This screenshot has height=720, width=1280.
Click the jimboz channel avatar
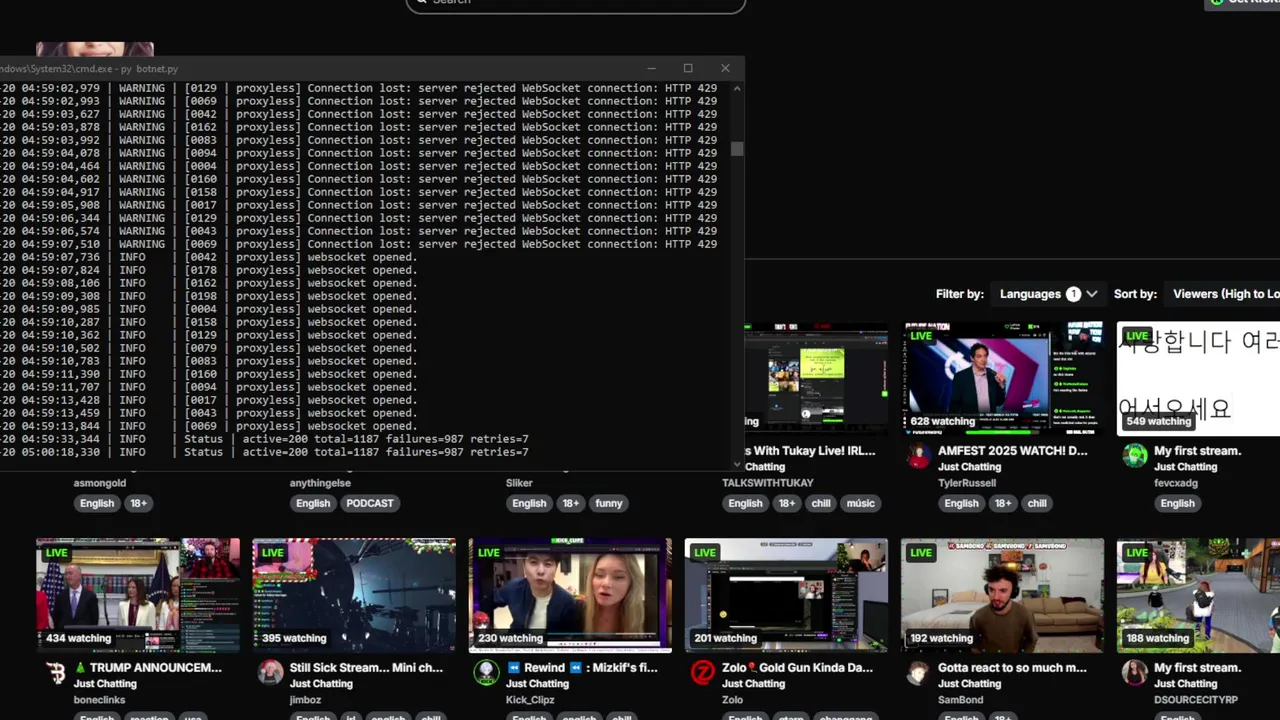click(x=270, y=672)
